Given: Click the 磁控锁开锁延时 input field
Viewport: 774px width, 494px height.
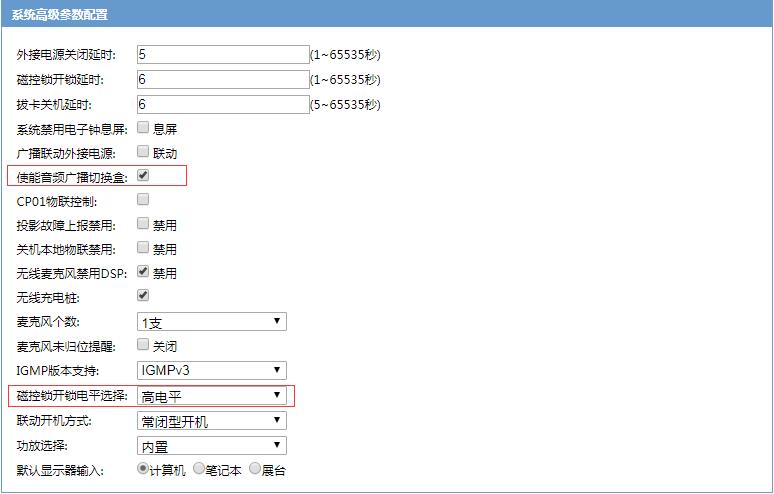Looking at the screenshot, I should click(221, 79).
